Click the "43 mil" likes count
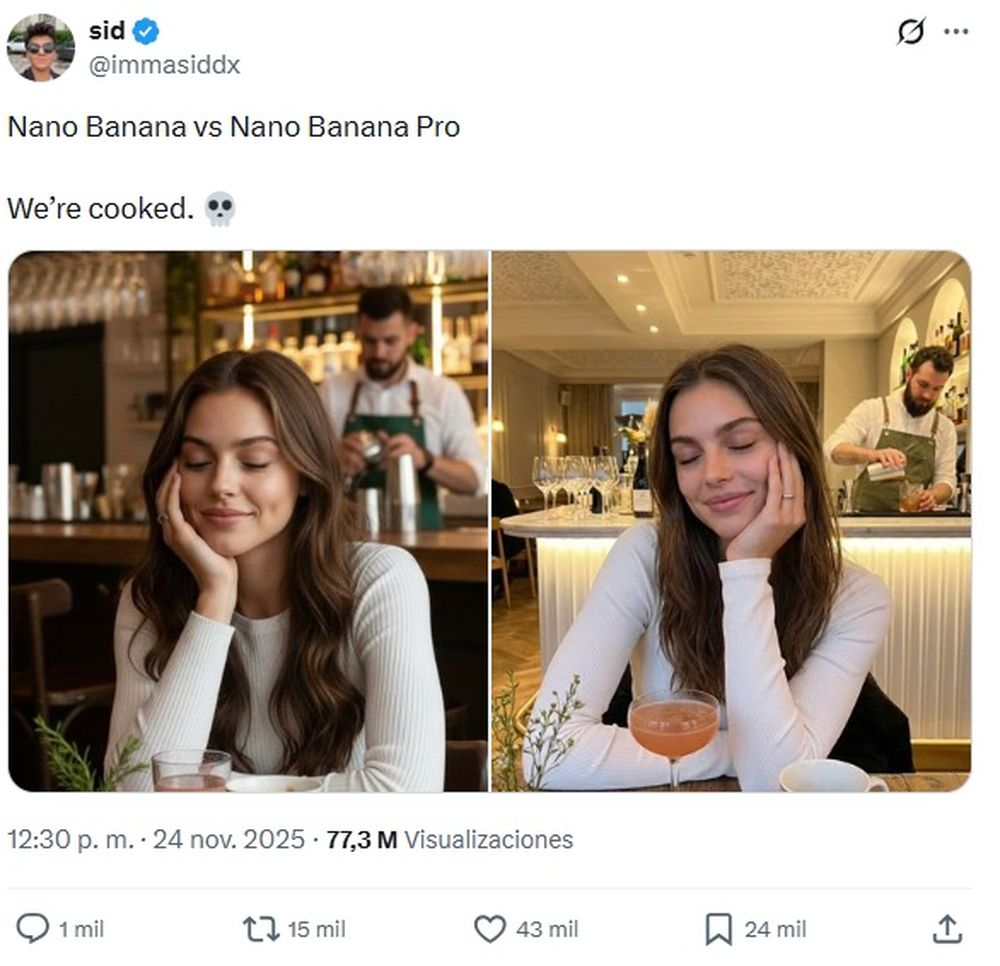1000x966 pixels. (547, 929)
